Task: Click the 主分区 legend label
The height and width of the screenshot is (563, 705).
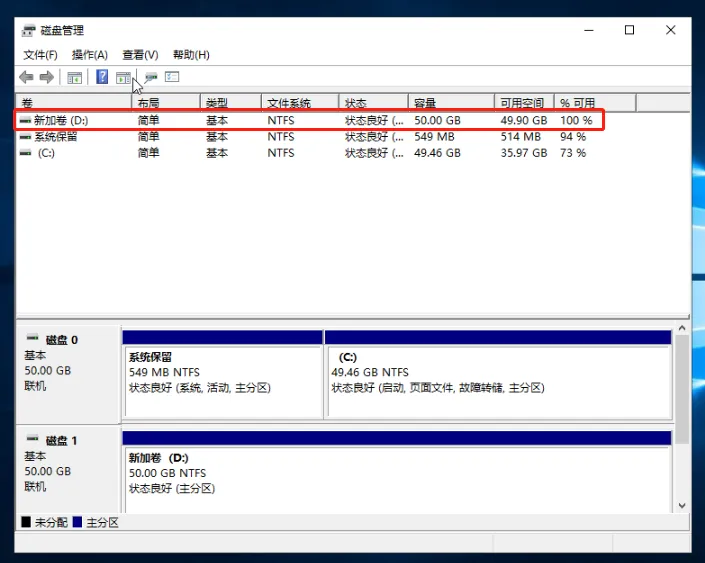Action: (x=102, y=523)
